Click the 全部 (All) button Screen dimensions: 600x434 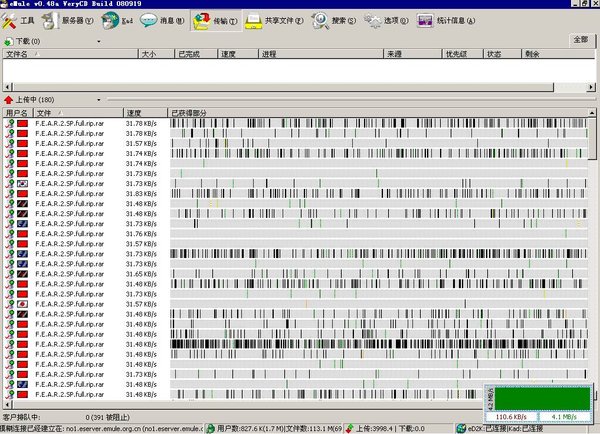[x=580, y=40]
